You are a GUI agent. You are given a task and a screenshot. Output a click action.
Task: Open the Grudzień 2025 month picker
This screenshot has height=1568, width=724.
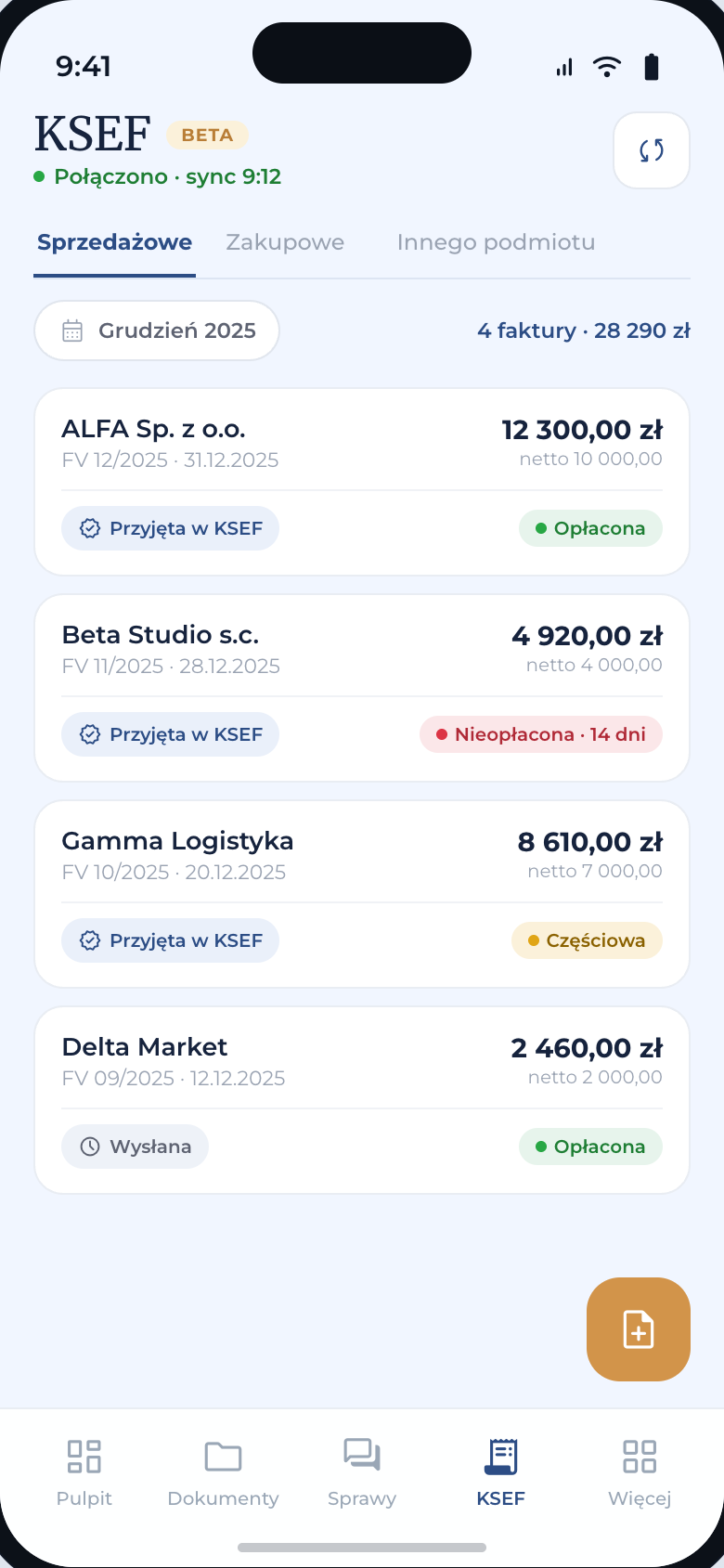click(x=157, y=330)
